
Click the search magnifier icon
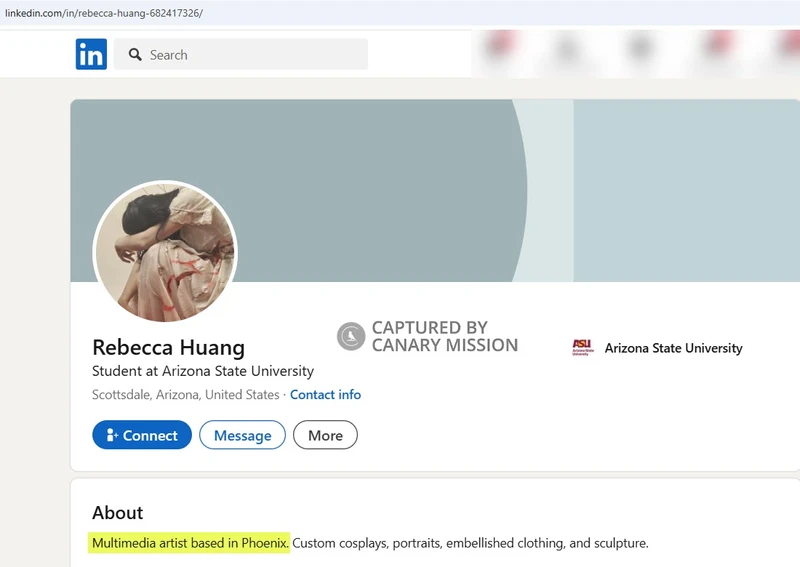135,55
